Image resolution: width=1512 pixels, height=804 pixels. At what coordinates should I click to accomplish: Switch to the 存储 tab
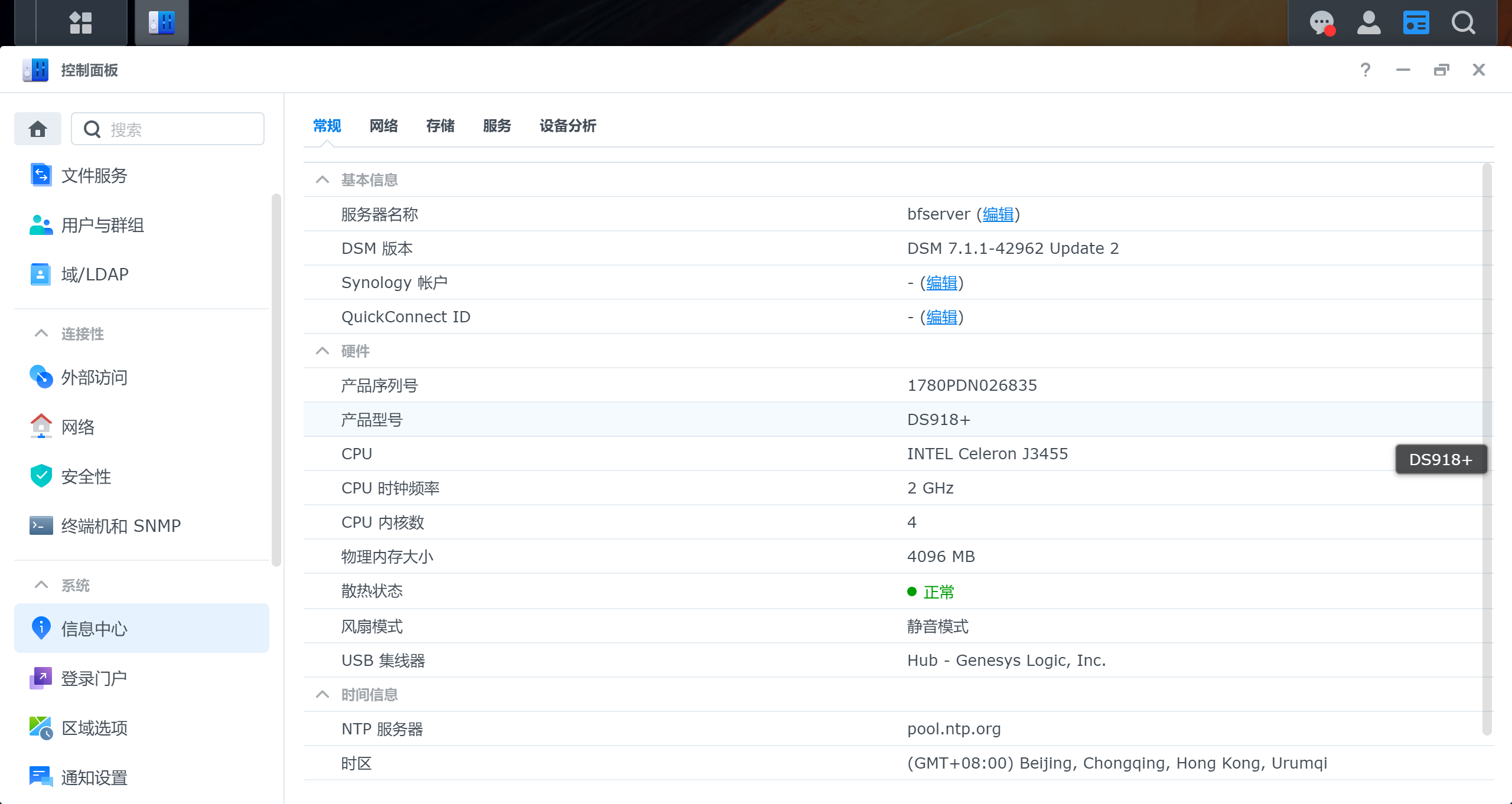pos(440,126)
